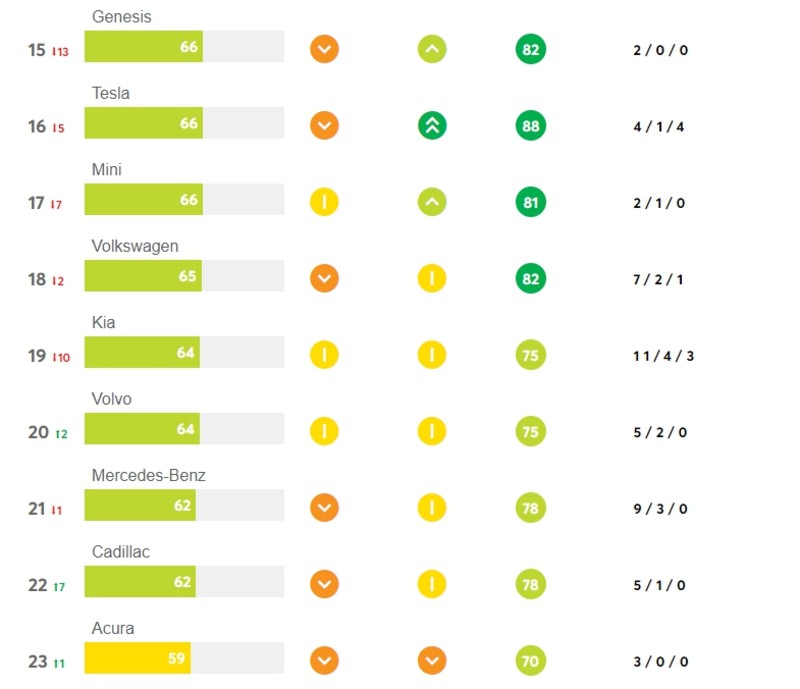This screenshot has height=689, width=800.
Task: Open the Tesla brand name link
Action: pyautogui.click(x=111, y=93)
